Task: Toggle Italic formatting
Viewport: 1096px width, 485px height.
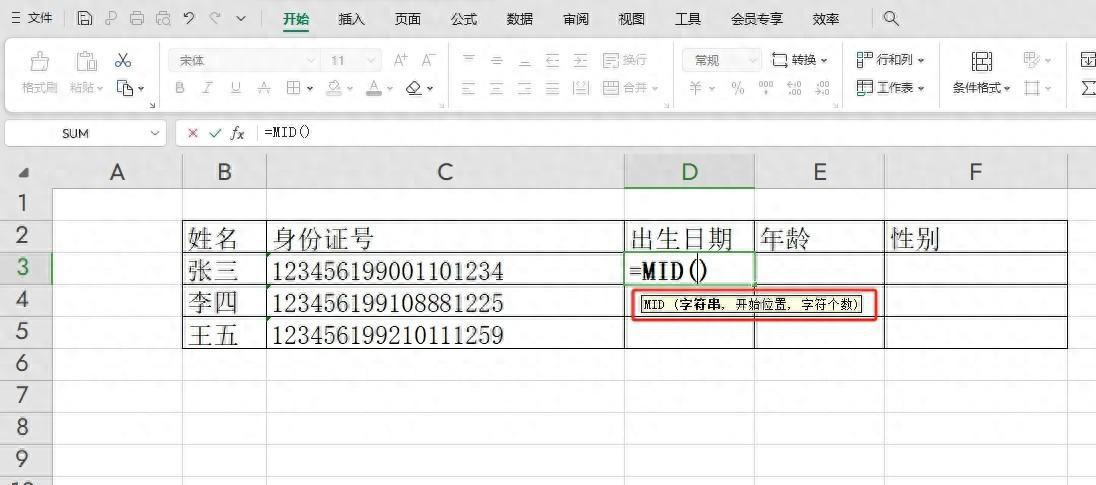Action: click(x=208, y=88)
